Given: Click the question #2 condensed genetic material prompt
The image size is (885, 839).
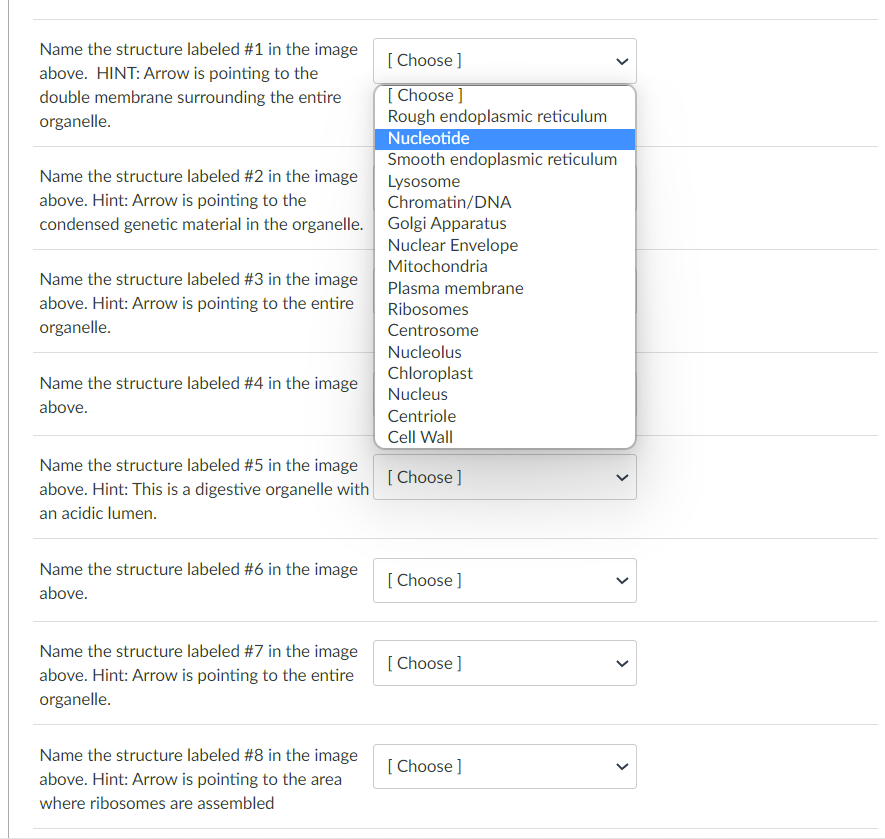Looking at the screenshot, I should coord(201,200).
